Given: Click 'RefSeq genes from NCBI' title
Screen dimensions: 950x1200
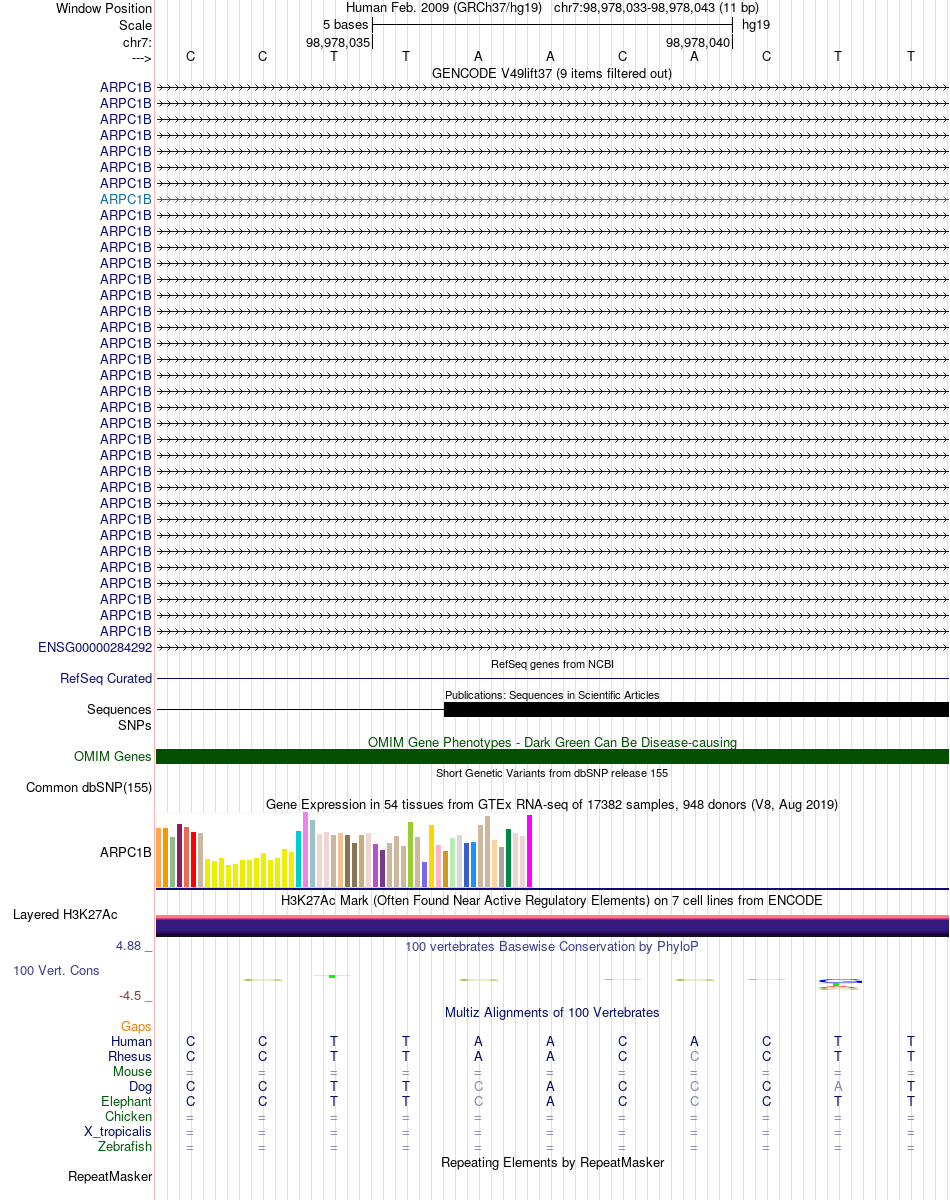Looking at the screenshot, I should pyautogui.click(x=552, y=664).
